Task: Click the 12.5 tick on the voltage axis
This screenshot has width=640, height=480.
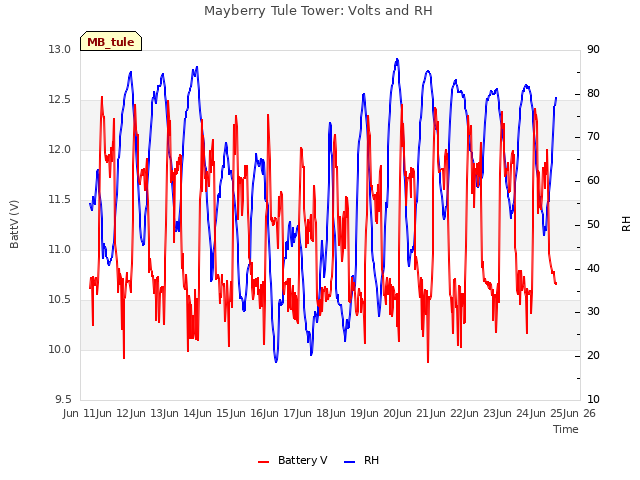Action: point(59,100)
